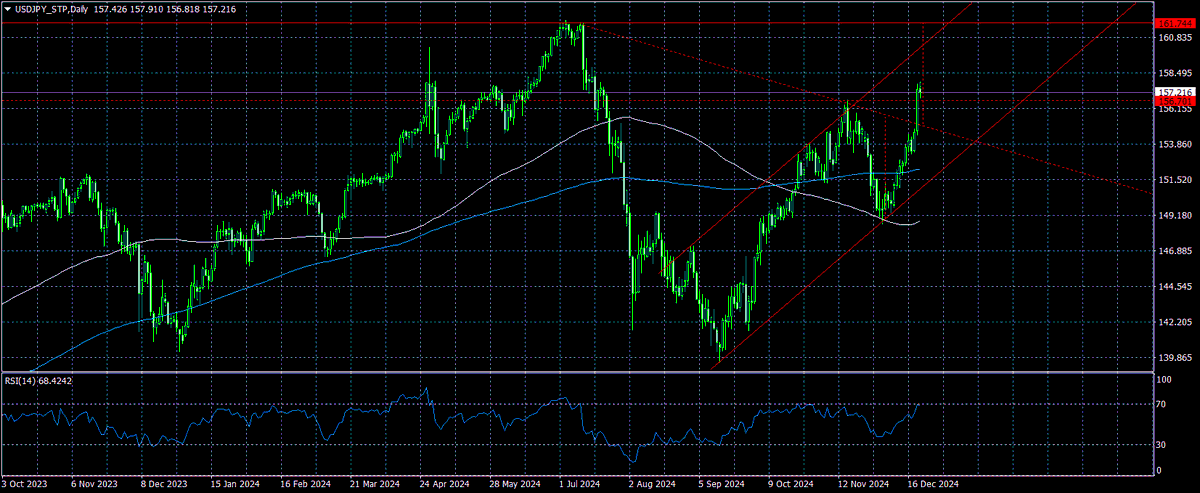Click the 2 Aug 2024 date label

pyautogui.click(x=651, y=484)
